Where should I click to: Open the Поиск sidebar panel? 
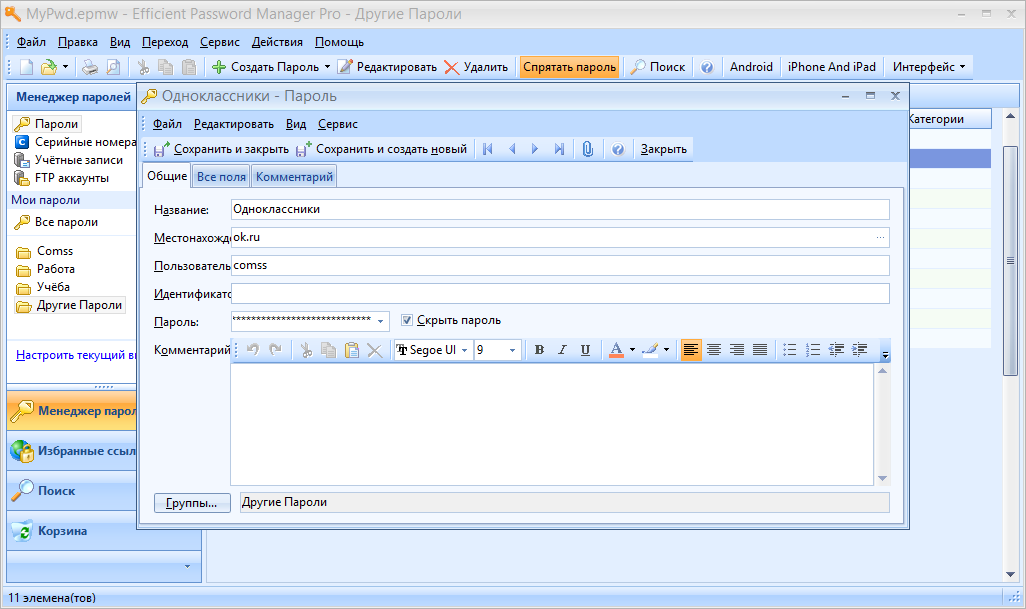point(72,491)
